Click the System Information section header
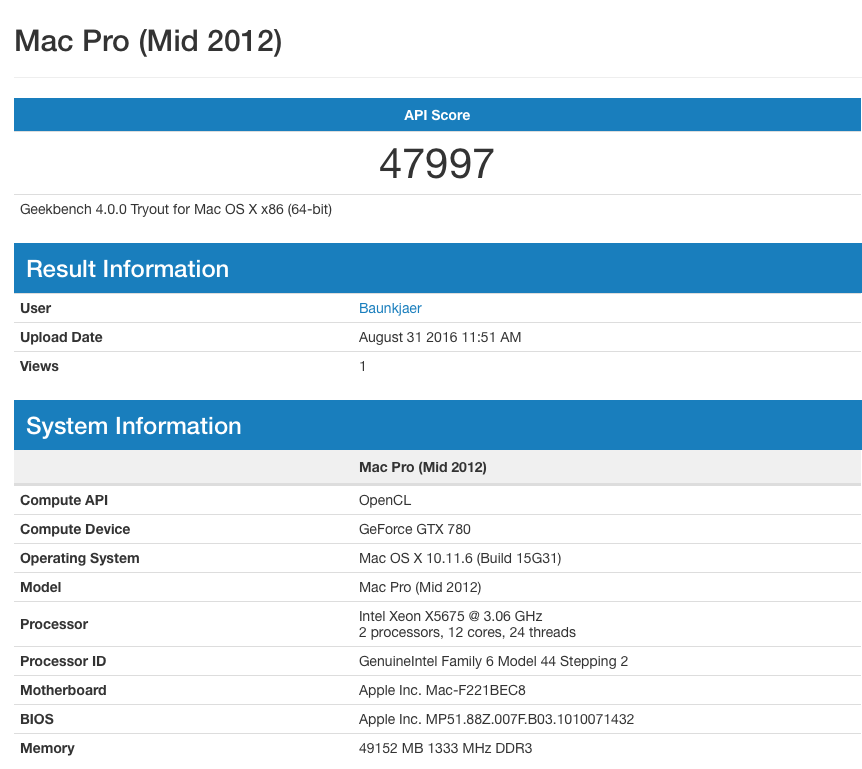 [x=438, y=425]
